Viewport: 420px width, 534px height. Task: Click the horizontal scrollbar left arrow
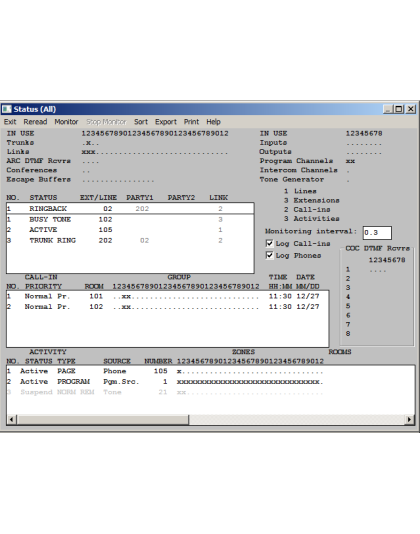[11, 419]
